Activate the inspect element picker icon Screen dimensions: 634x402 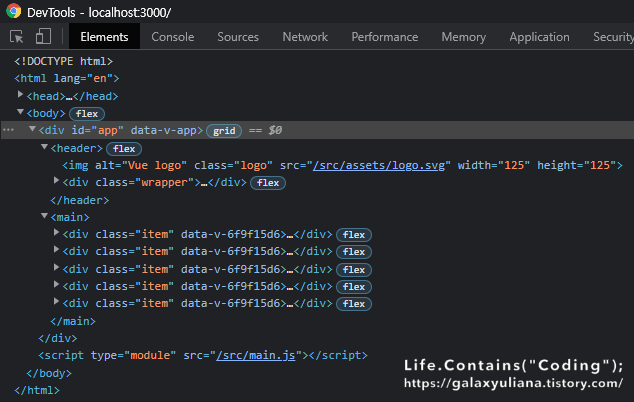point(17,37)
